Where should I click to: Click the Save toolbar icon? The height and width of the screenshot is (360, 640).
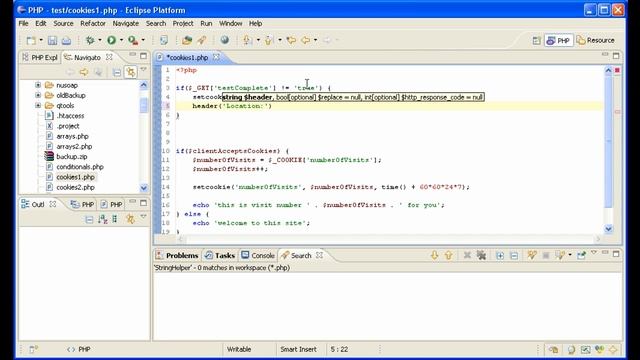click(x=52, y=40)
